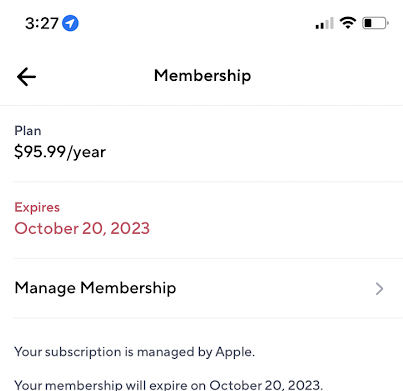Viewport: 403px width, 391px height.
Task: Tap the Plan label
Action: (28, 131)
